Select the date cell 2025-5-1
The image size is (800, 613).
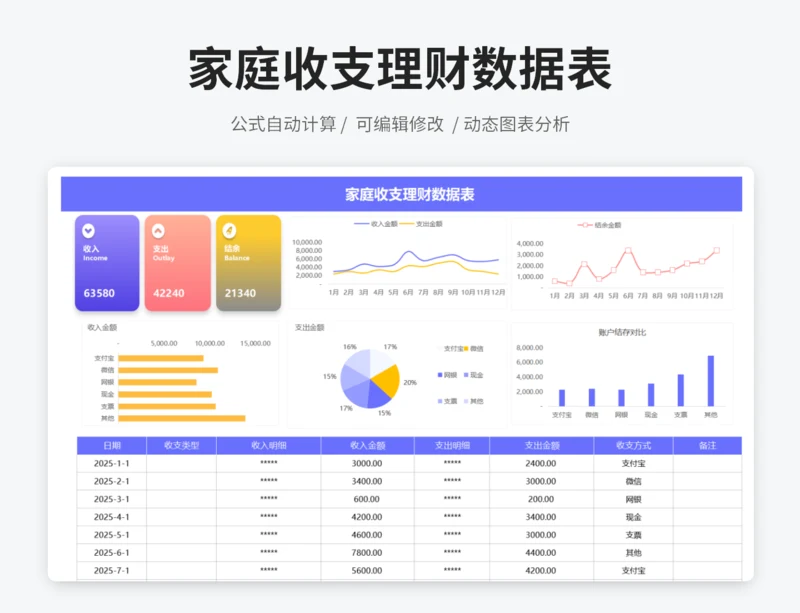click(112, 535)
